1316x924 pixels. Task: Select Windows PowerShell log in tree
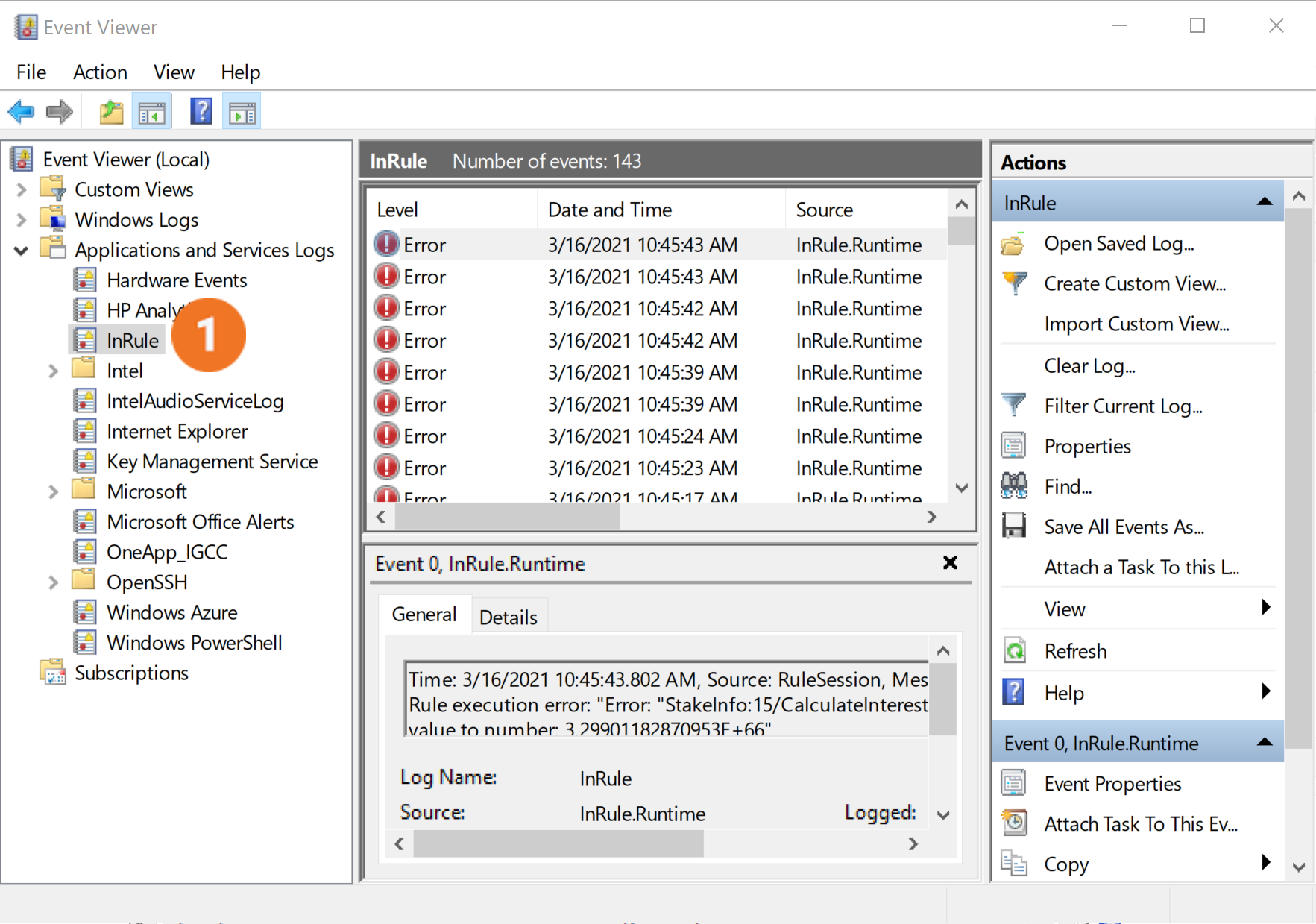click(x=194, y=643)
